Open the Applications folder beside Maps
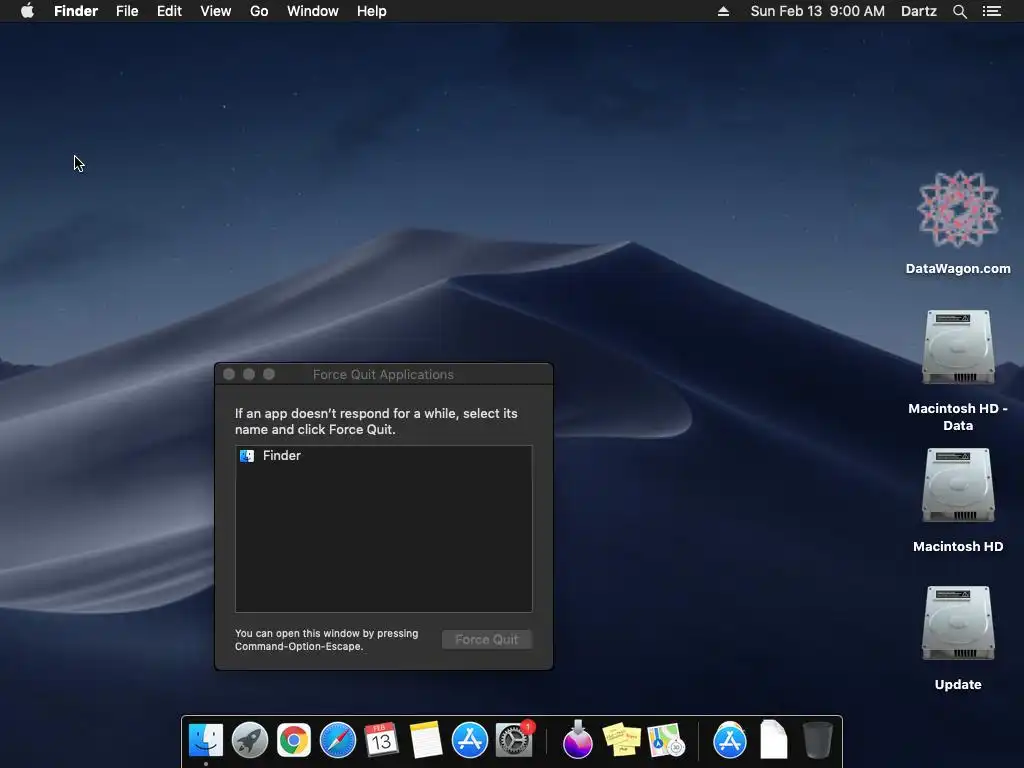This screenshot has width=1024, height=768. [x=729, y=740]
